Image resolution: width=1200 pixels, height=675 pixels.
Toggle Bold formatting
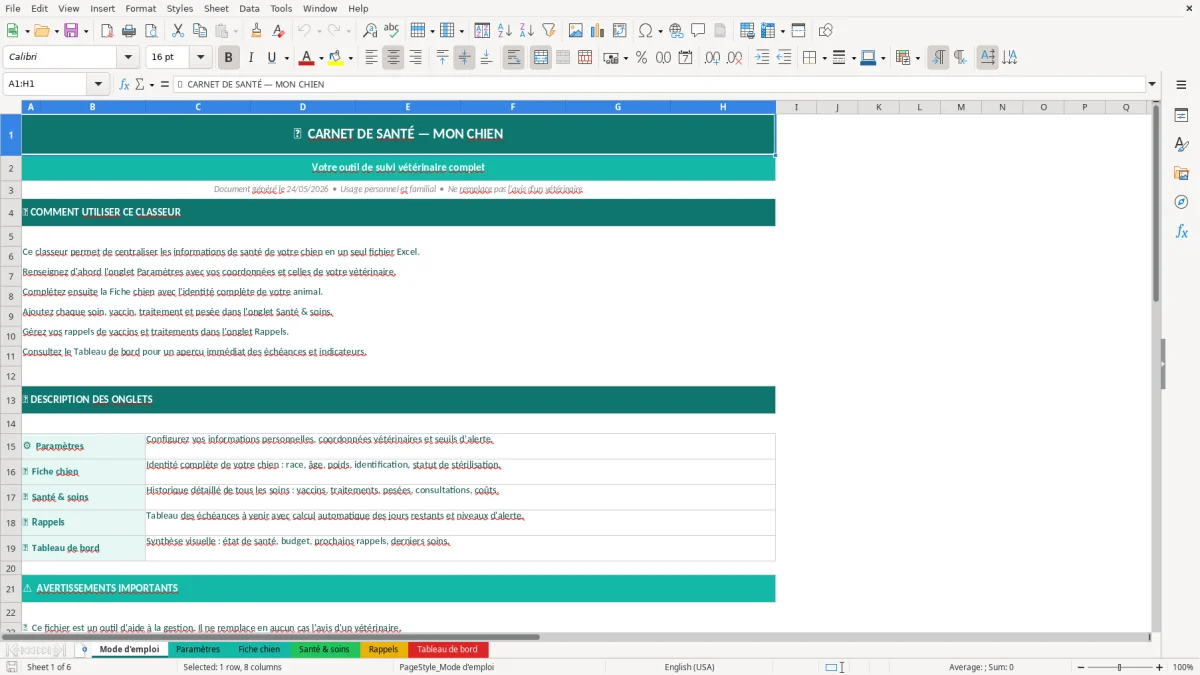pos(229,57)
